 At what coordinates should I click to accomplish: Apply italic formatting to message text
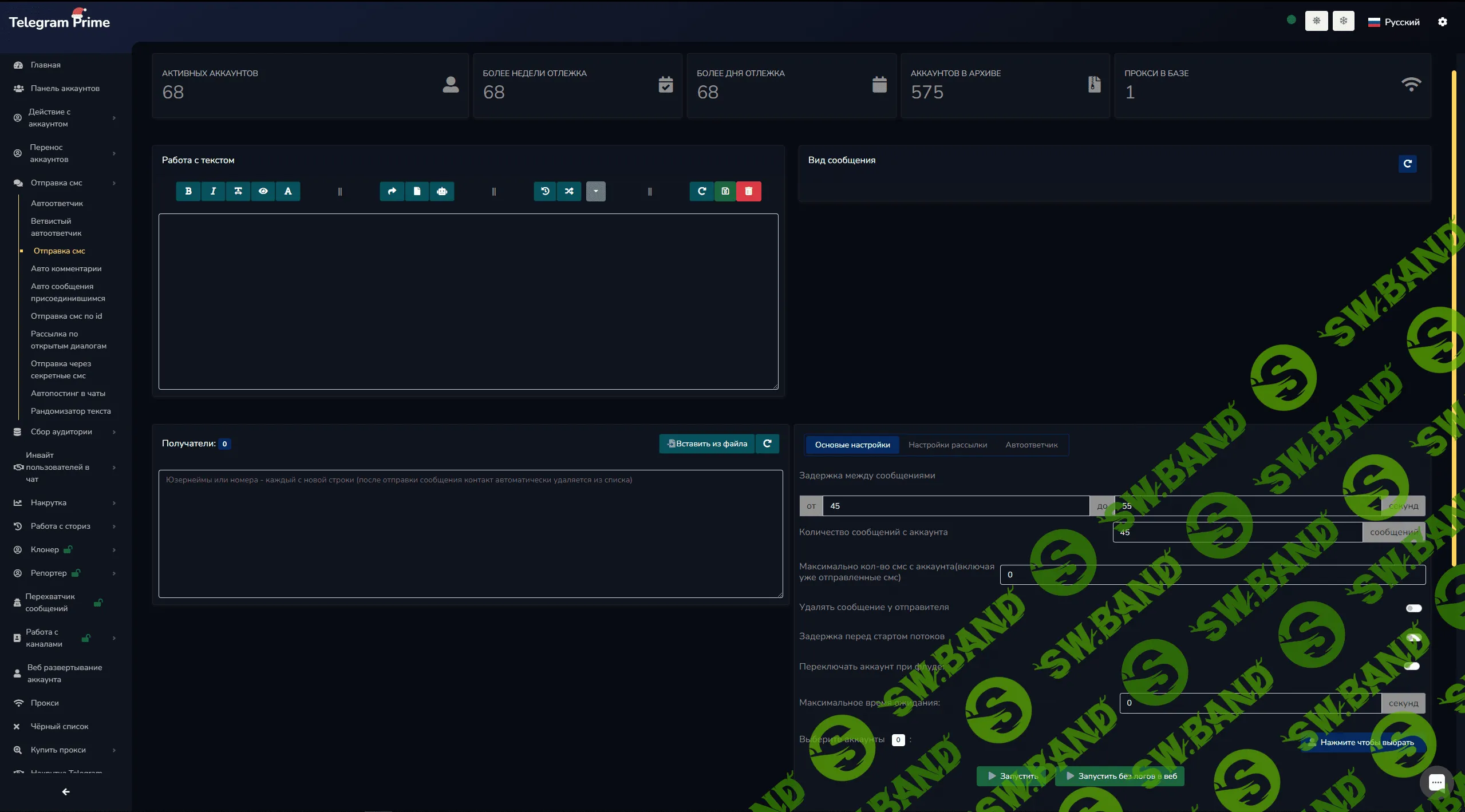tap(213, 191)
